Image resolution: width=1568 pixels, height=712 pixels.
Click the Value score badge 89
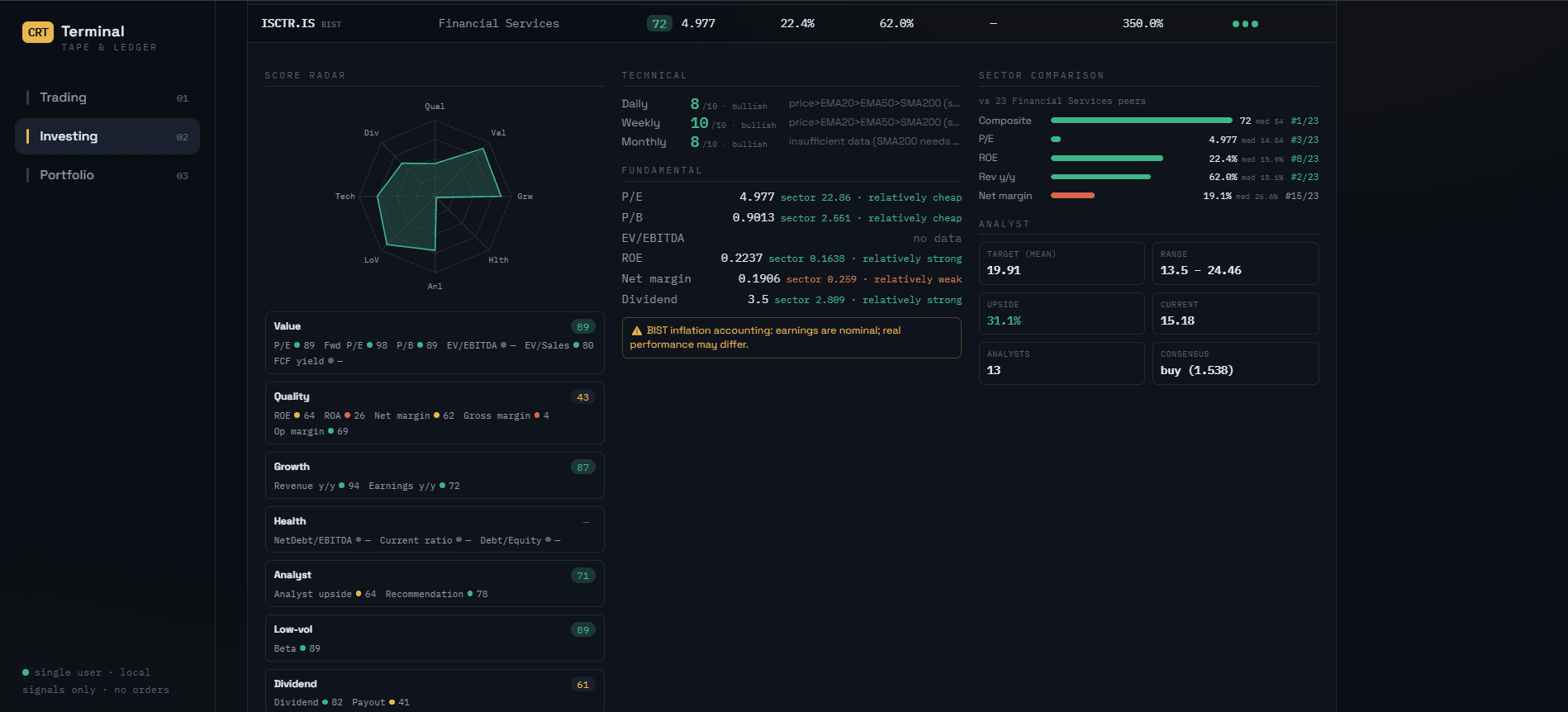[x=583, y=327]
